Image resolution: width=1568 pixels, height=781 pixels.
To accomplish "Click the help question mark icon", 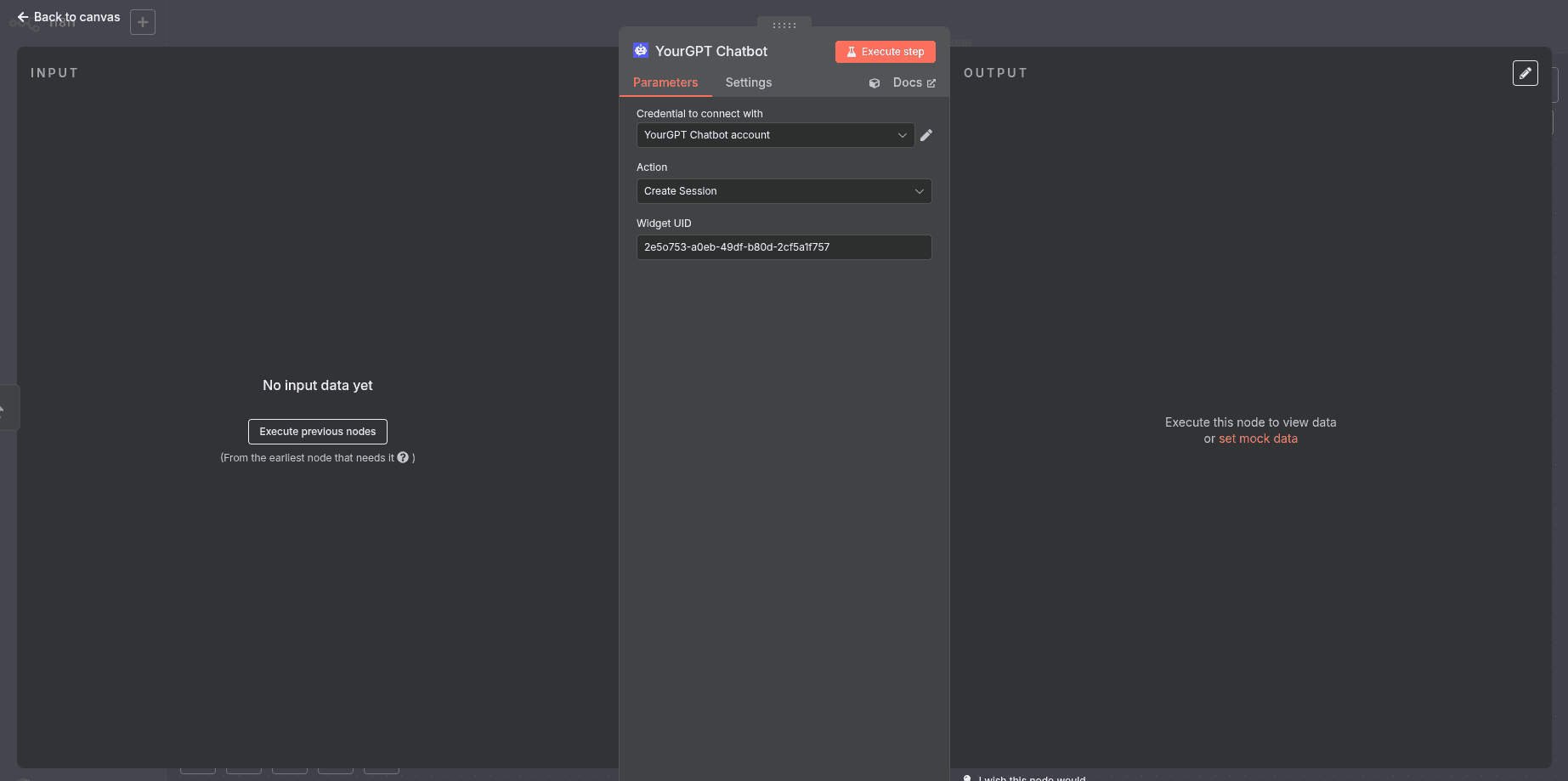I will [403, 457].
